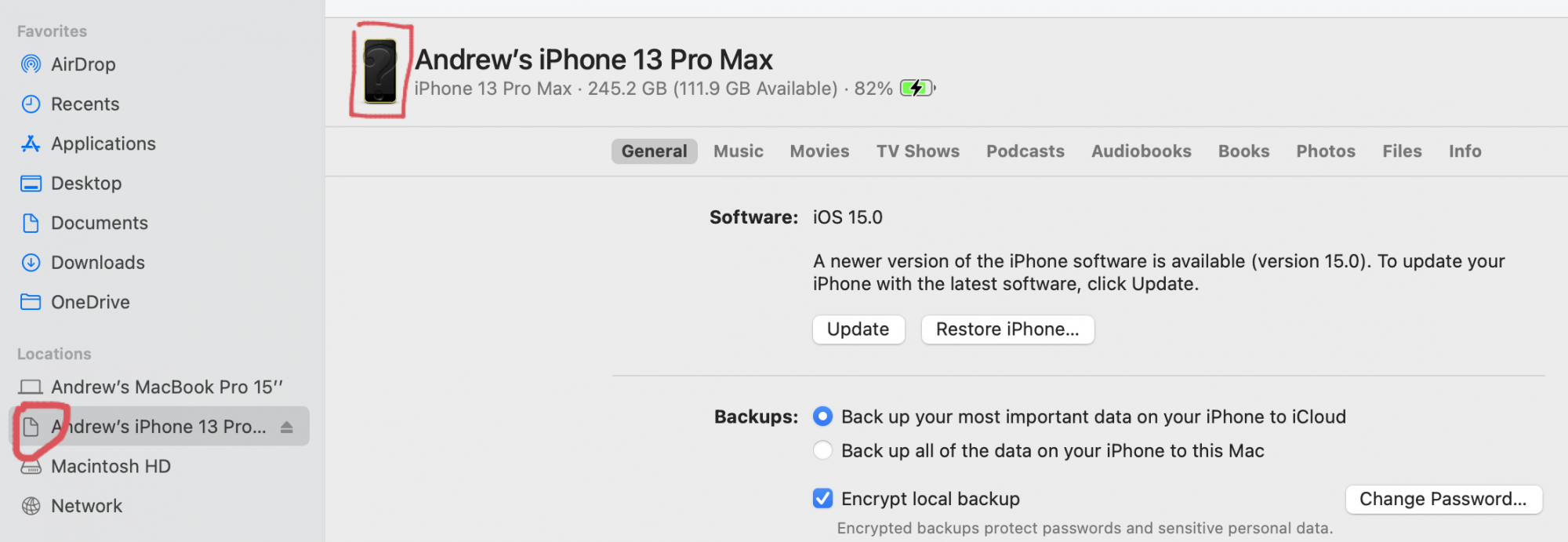Click the Downloads arrow icon
The height and width of the screenshot is (542, 1568).
click(31, 263)
